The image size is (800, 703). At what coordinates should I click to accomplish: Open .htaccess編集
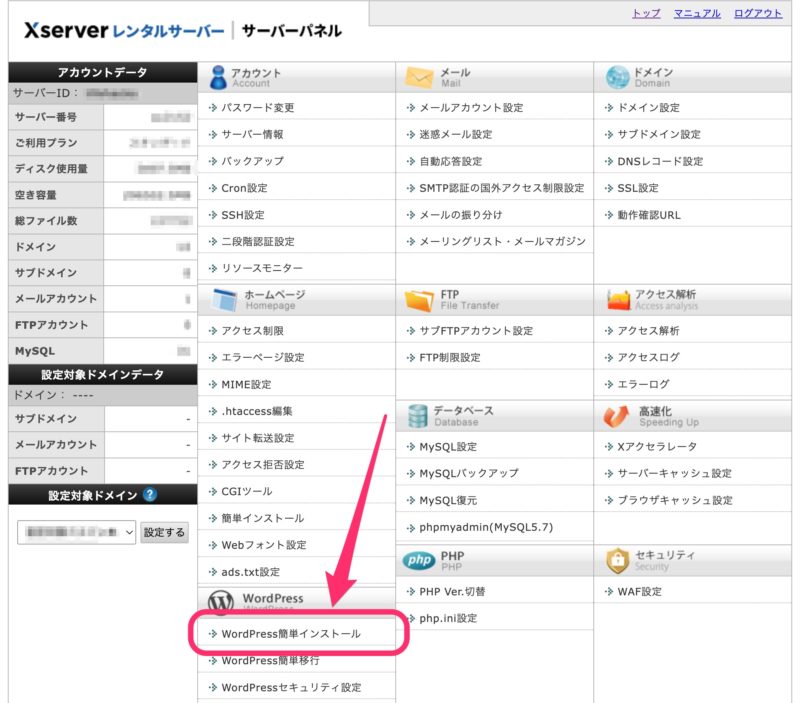257,411
